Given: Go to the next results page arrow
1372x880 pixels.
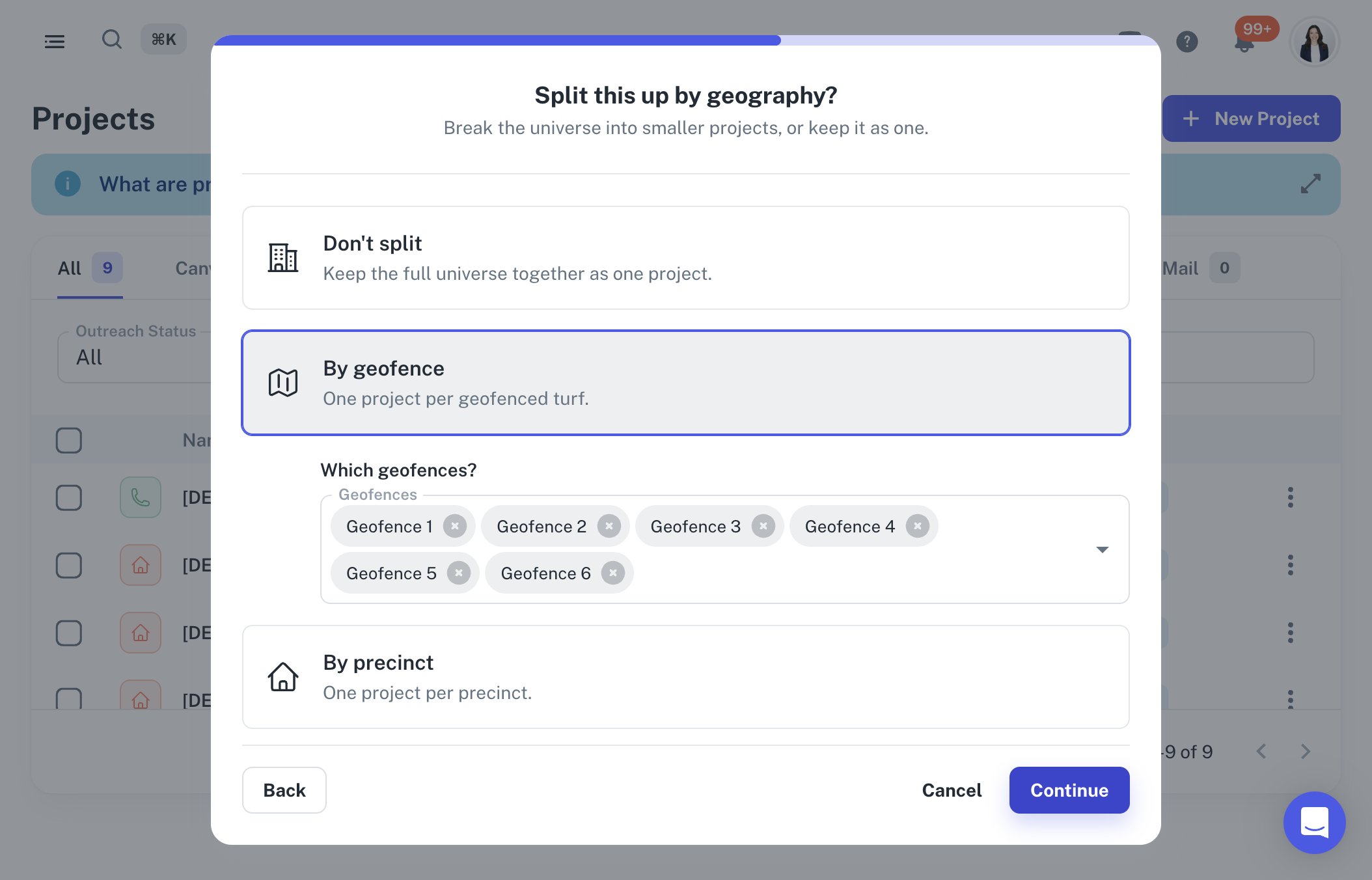Looking at the screenshot, I should (x=1306, y=752).
